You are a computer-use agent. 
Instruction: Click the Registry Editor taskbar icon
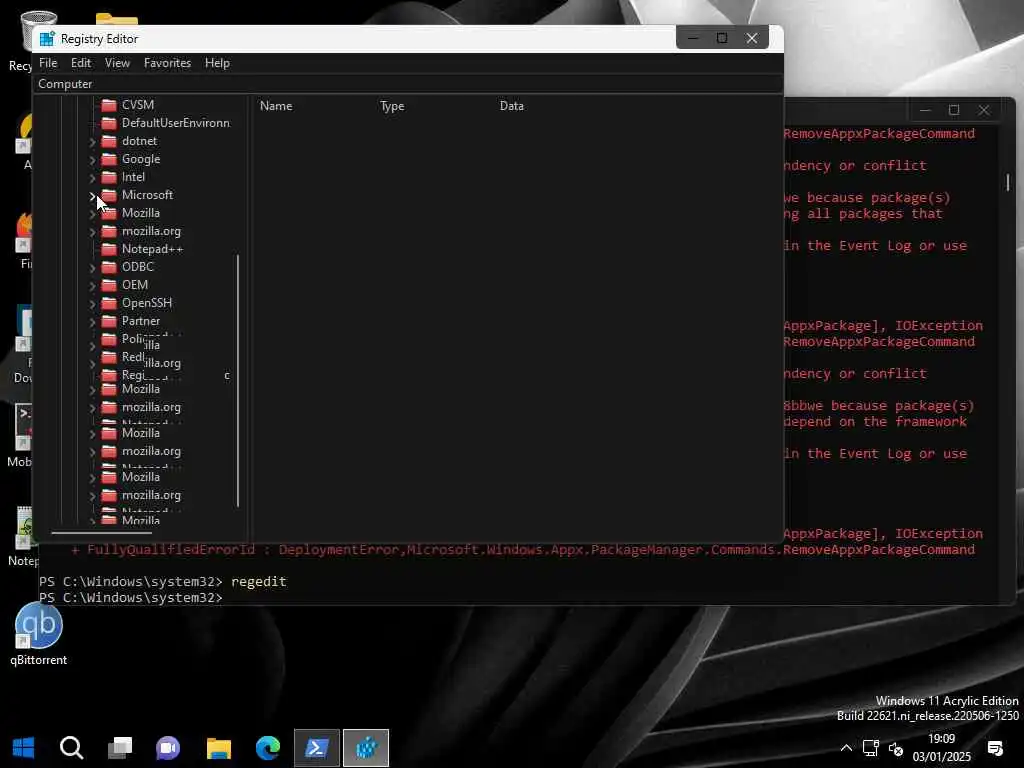click(366, 748)
